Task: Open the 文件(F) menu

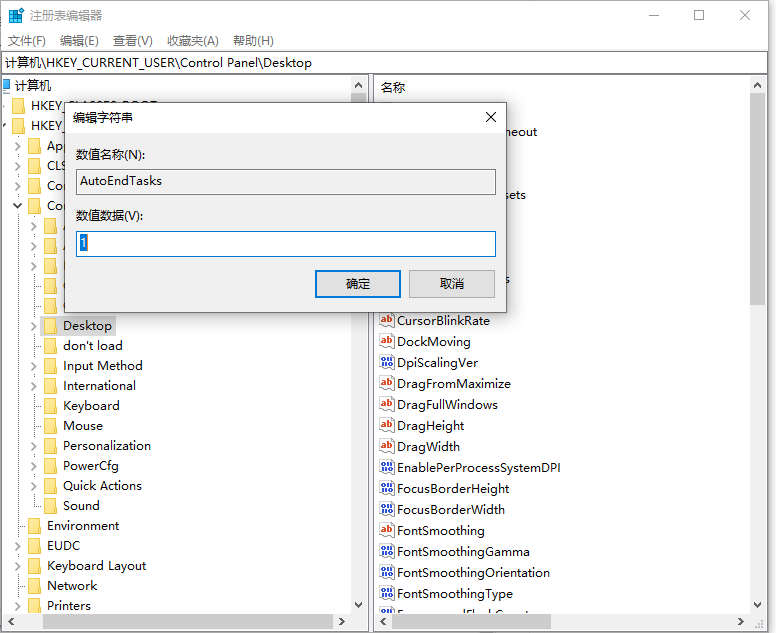Action: pyautogui.click(x=27, y=40)
